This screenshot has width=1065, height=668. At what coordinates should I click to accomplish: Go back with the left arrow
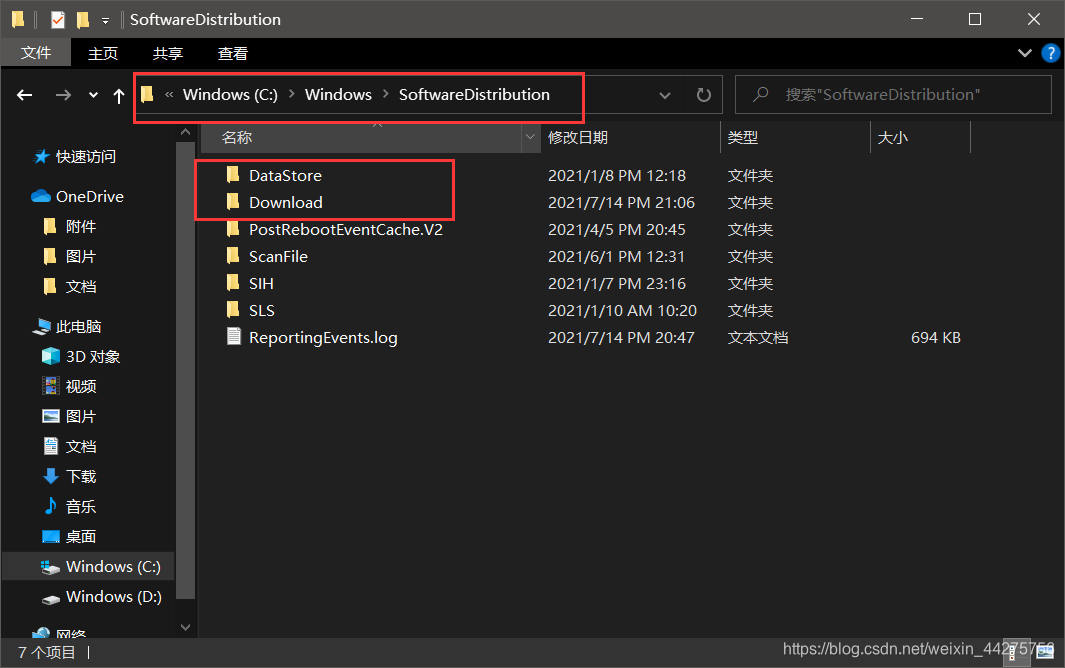click(x=24, y=95)
